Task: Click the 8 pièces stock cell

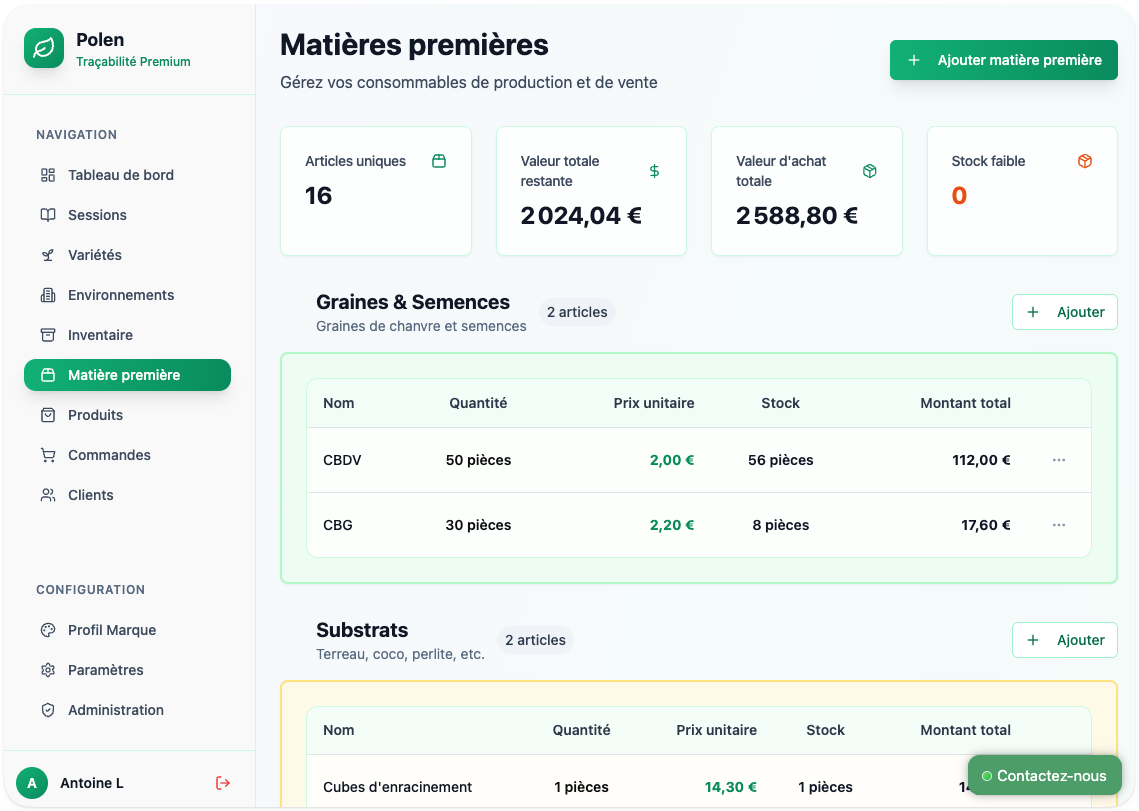Action: click(780, 525)
